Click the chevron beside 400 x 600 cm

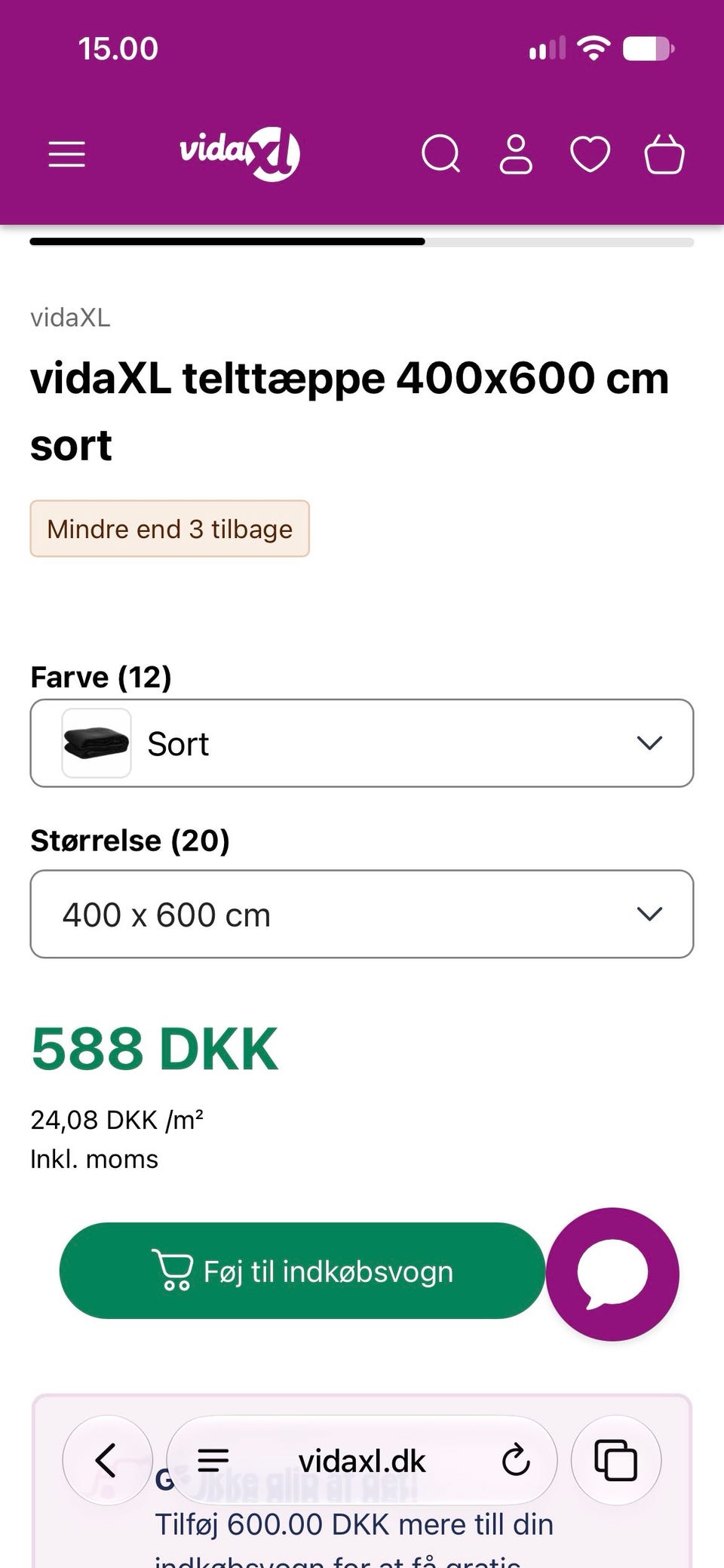pos(649,914)
